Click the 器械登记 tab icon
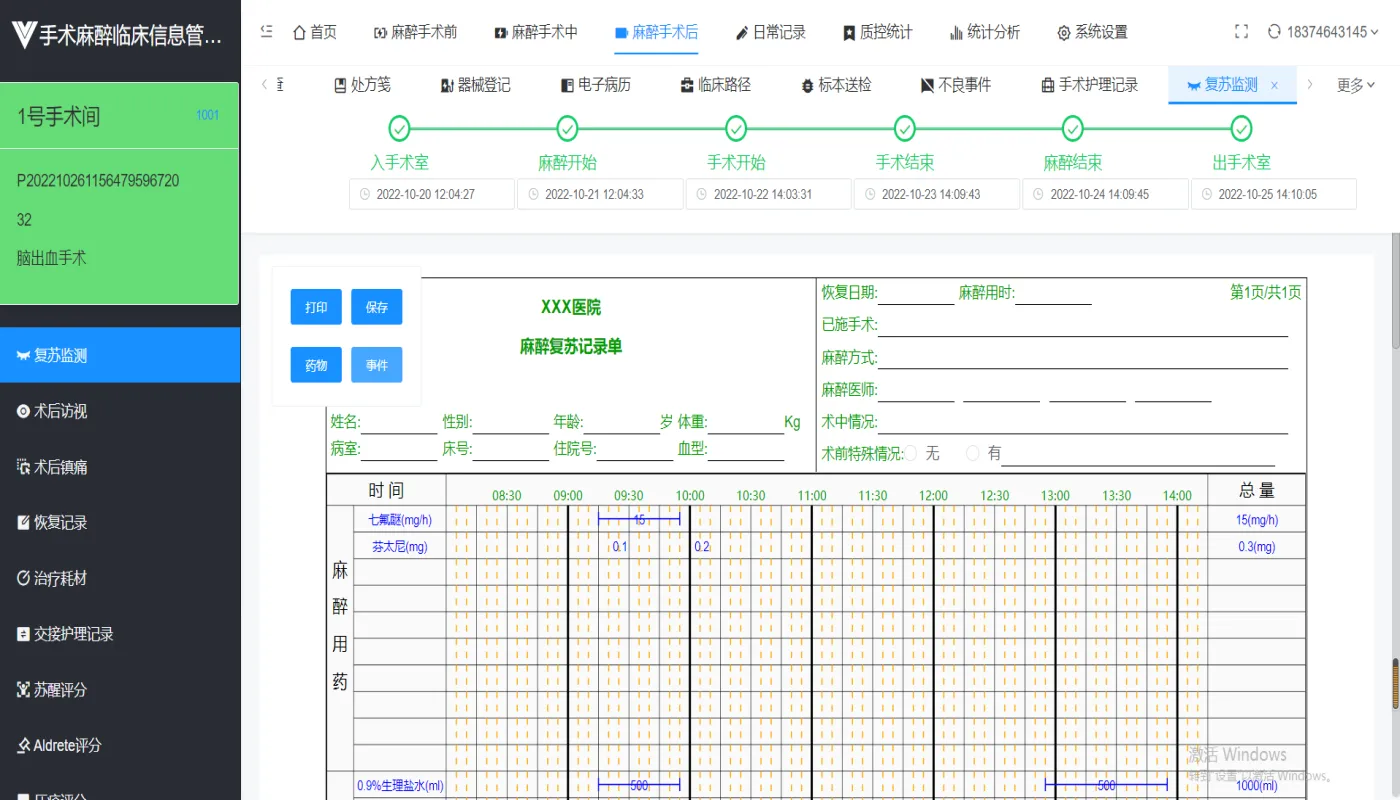Viewport: 1400px width, 800px height. point(447,86)
